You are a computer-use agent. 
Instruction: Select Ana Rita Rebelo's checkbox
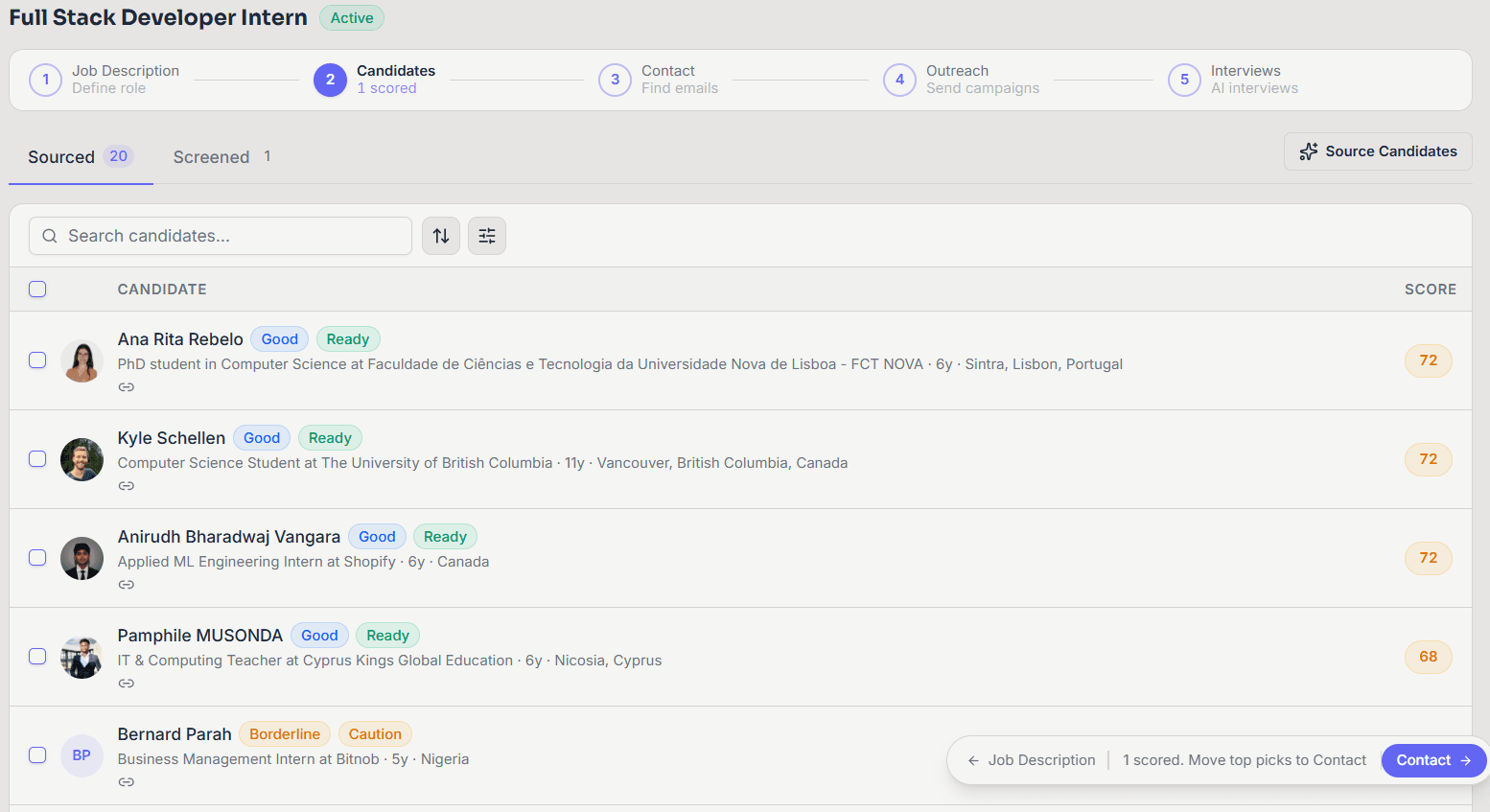[37, 360]
